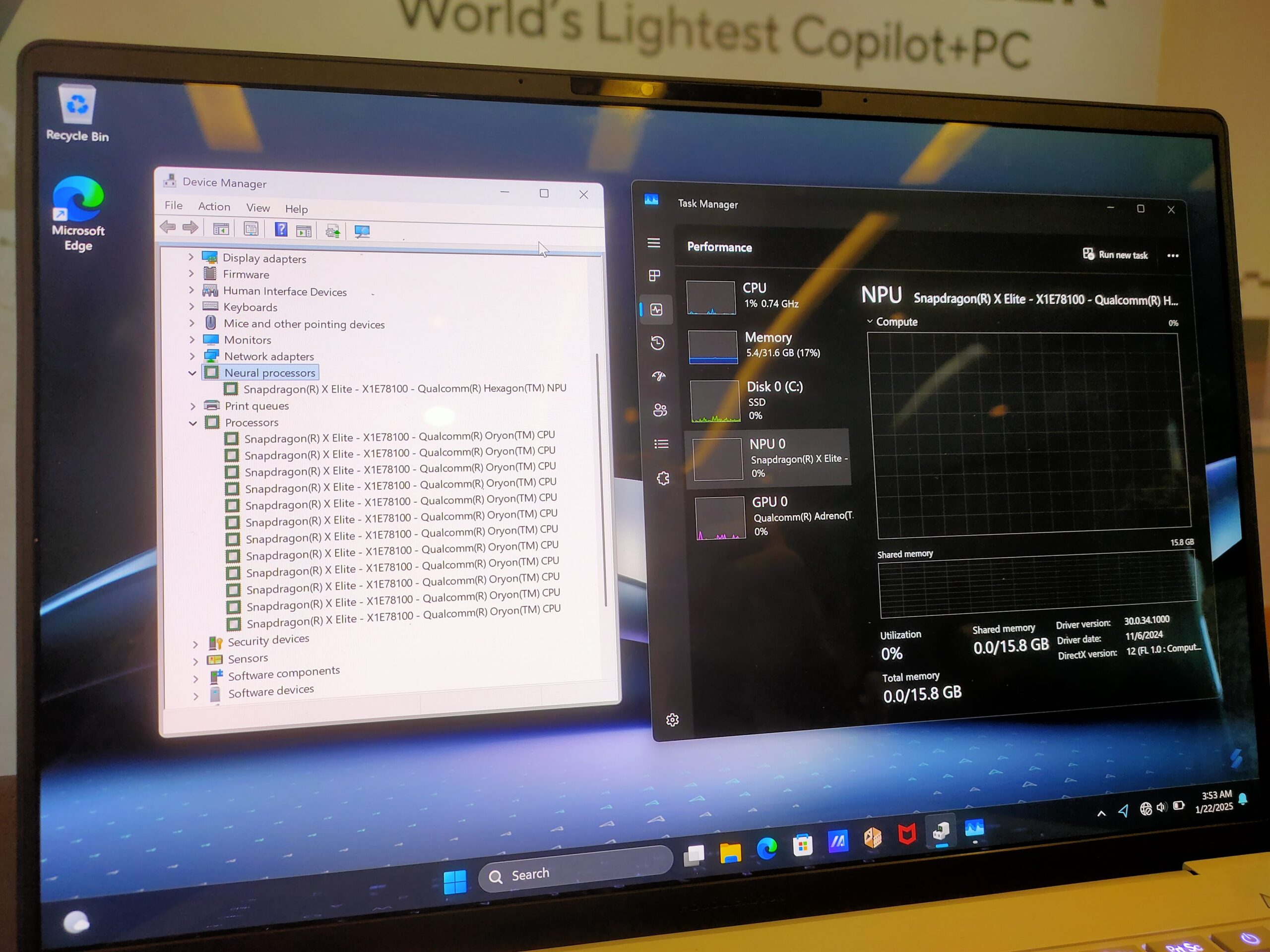
Task: Click Device Manager Help toolbar icon
Action: point(281,230)
